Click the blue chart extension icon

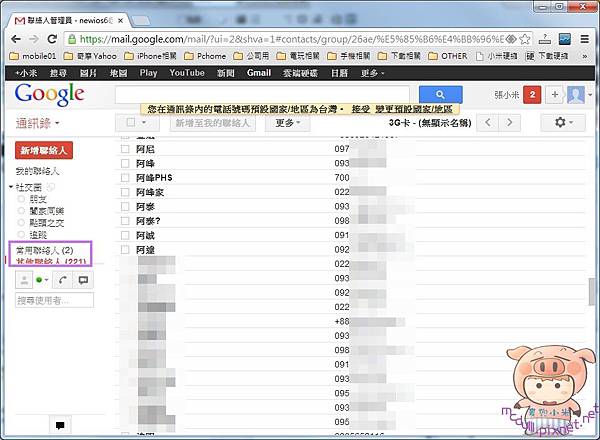click(565, 39)
